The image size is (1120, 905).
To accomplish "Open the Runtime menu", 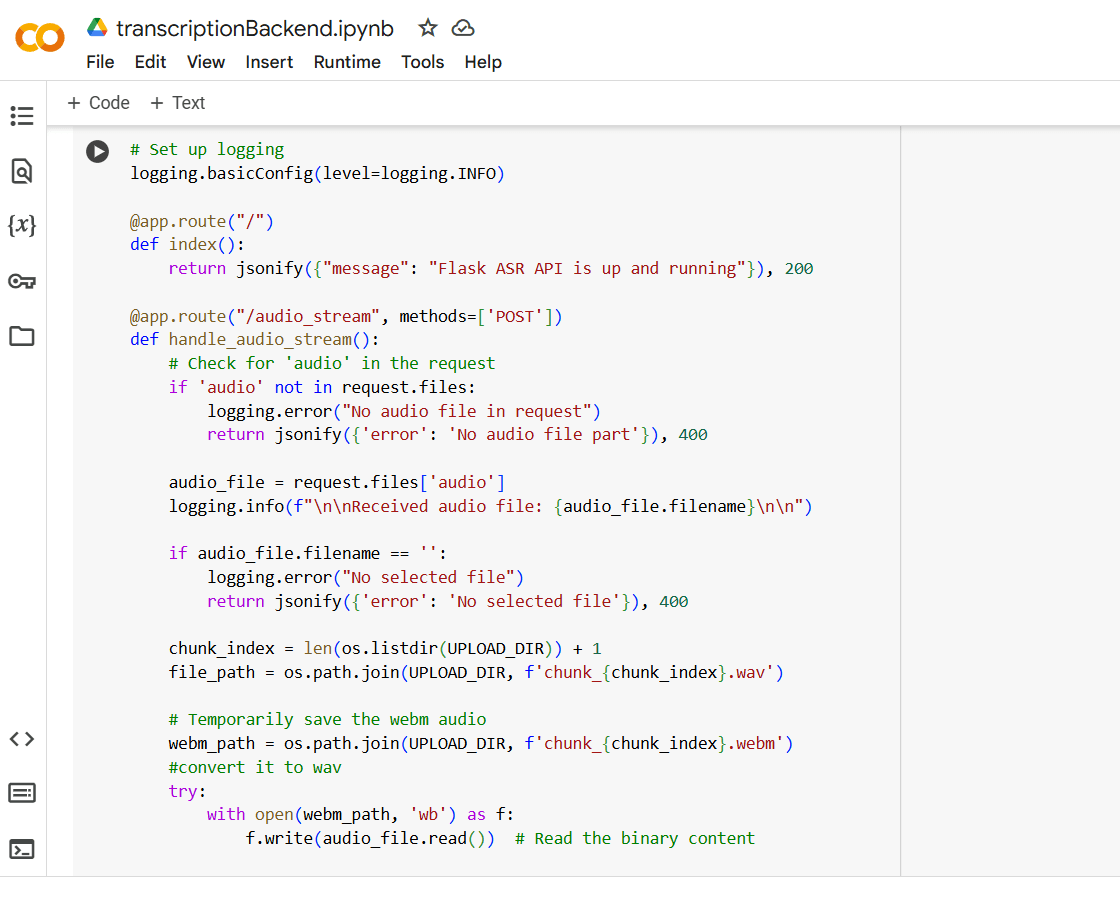I will pos(347,62).
